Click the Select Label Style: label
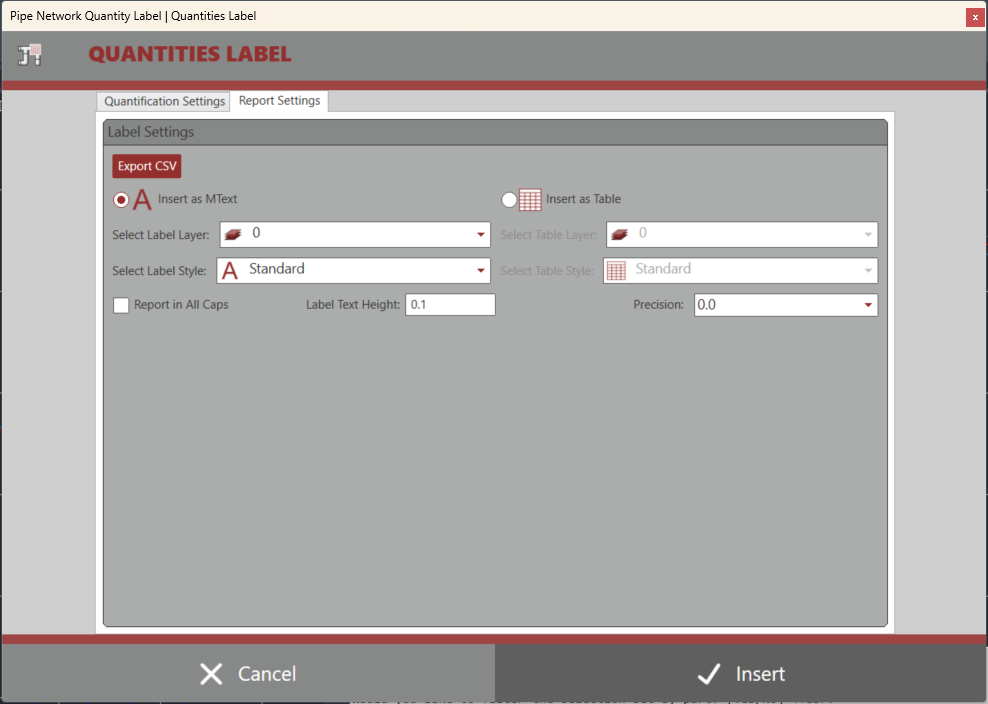Image resolution: width=988 pixels, height=704 pixels. (159, 271)
